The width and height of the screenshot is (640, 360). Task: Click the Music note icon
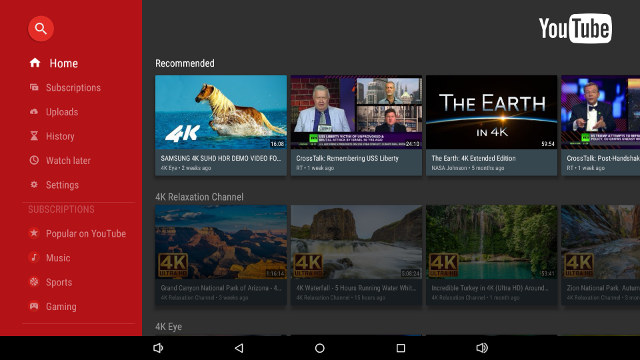click(34, 258)
